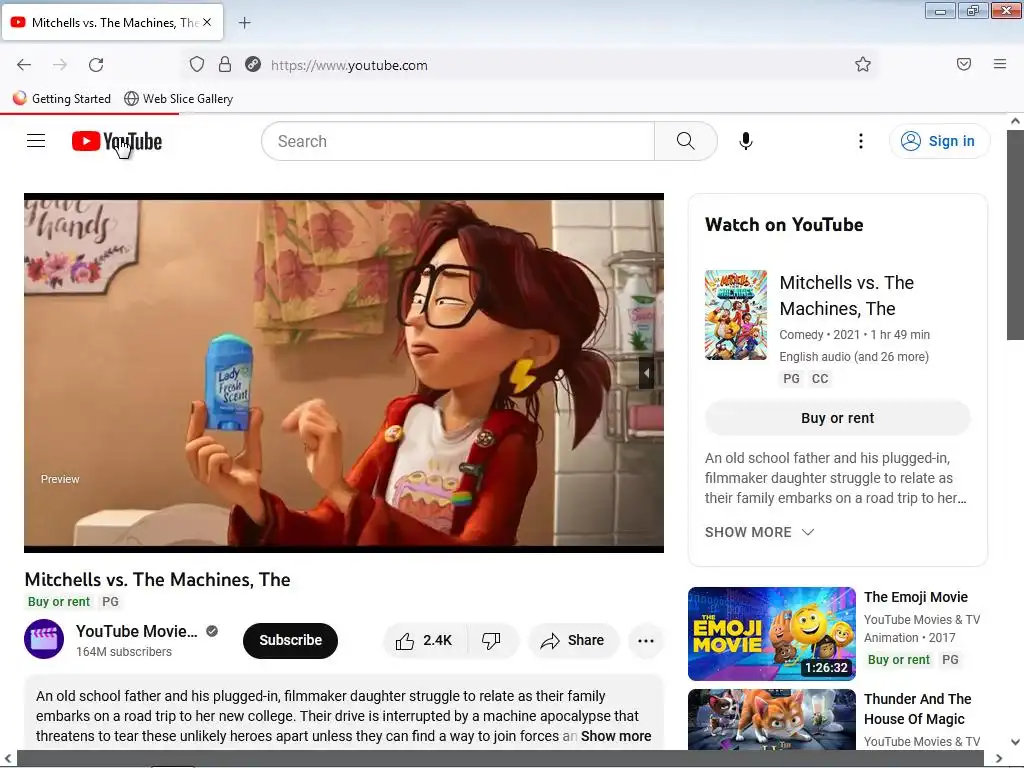Open The Emoji Movie thumbnail
Viewport: 1024px width, 768px height.
click(772, 633)
